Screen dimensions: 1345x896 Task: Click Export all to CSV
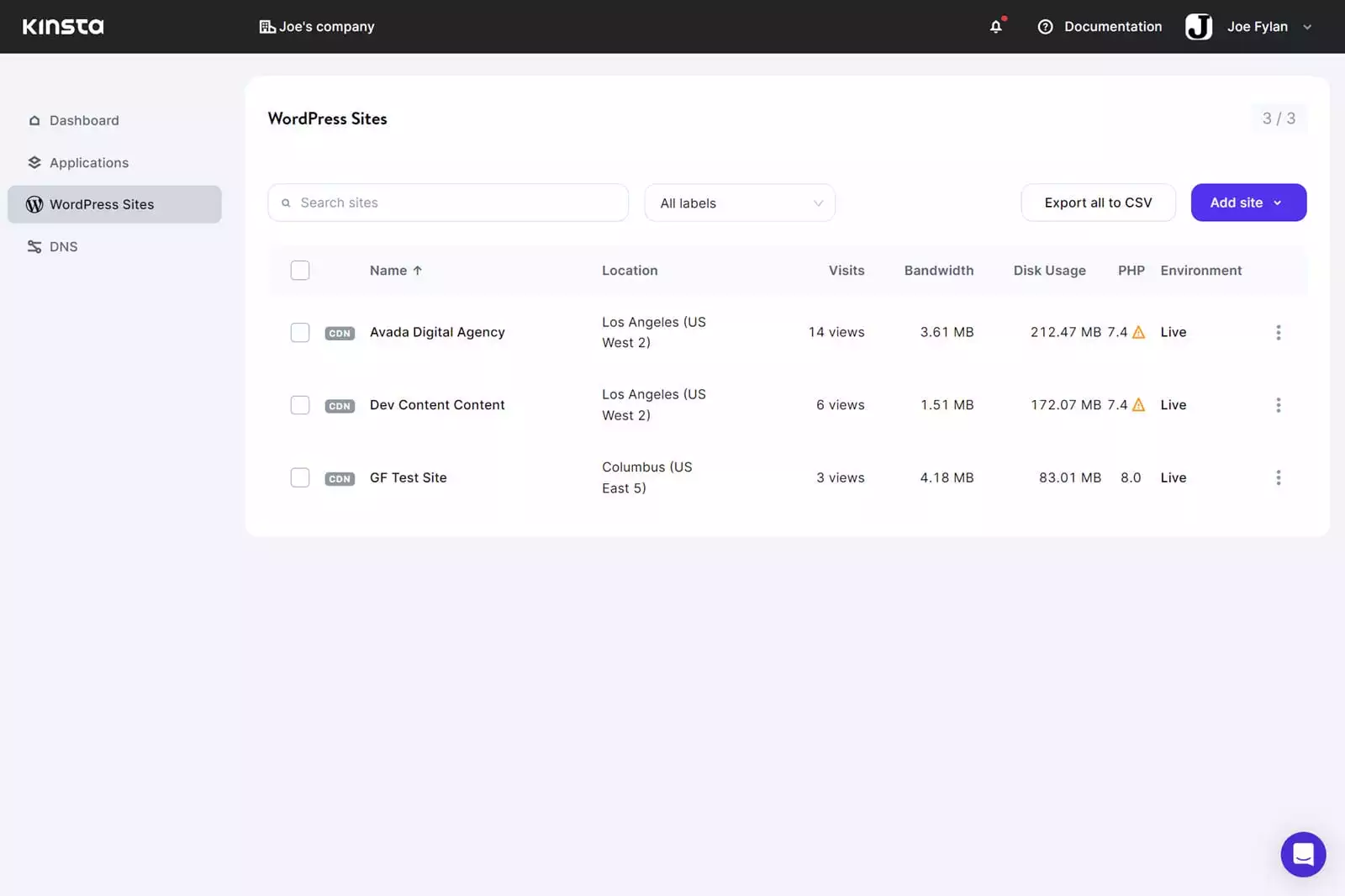click(x=1098, y=203)
